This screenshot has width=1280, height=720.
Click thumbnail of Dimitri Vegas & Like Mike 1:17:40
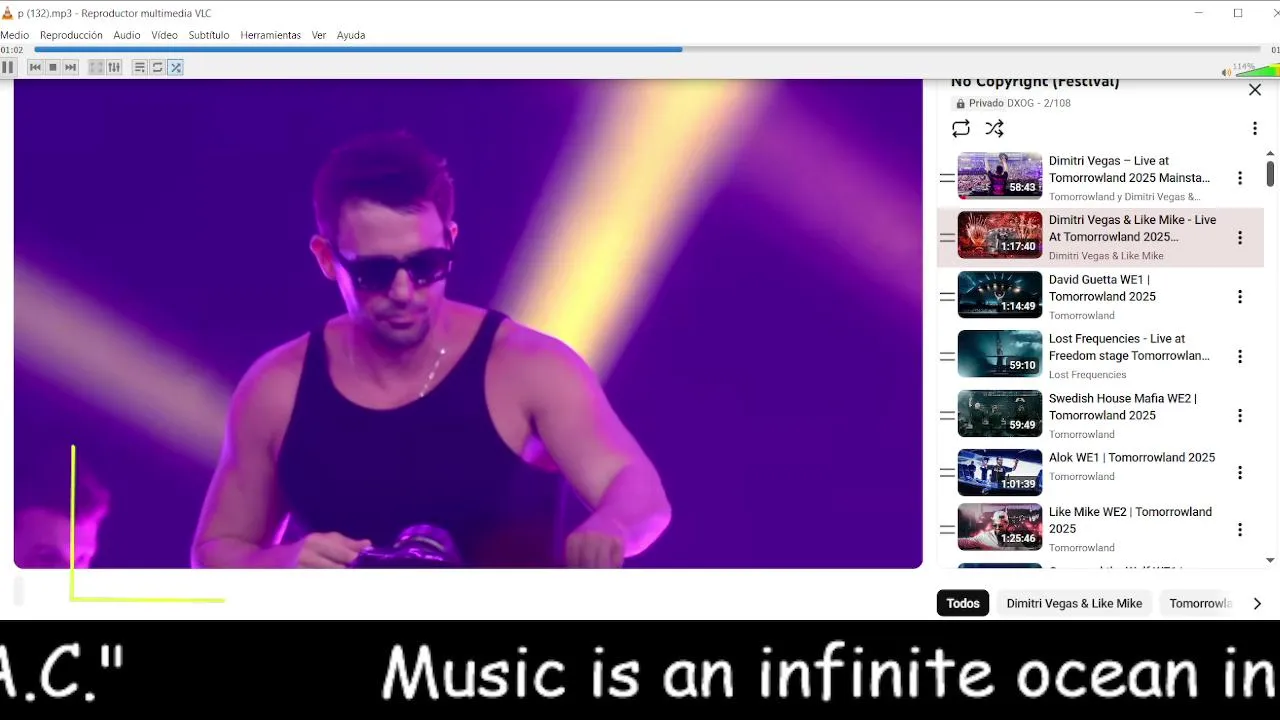1000,235
